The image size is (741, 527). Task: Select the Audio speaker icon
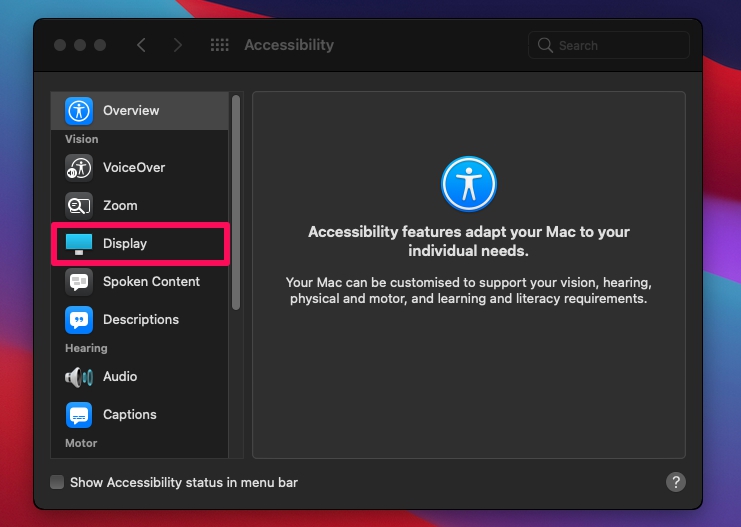click(78, 377)
